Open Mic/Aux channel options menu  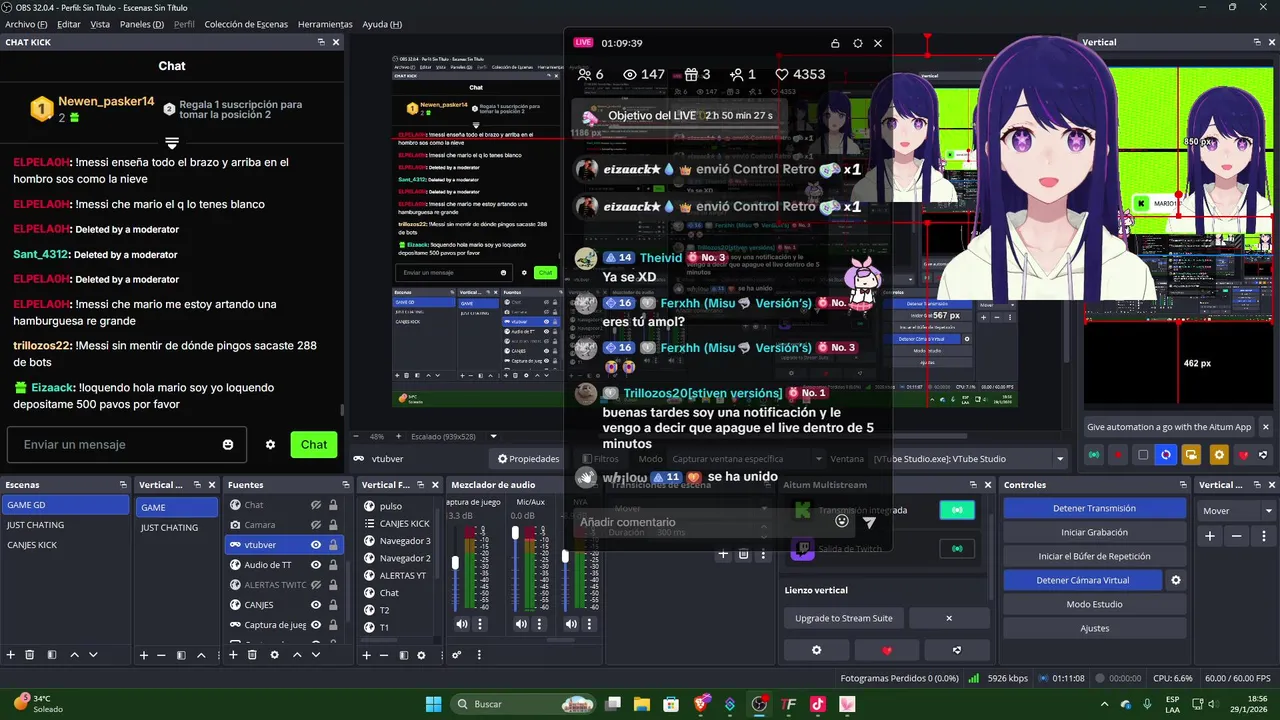point(539,624)
